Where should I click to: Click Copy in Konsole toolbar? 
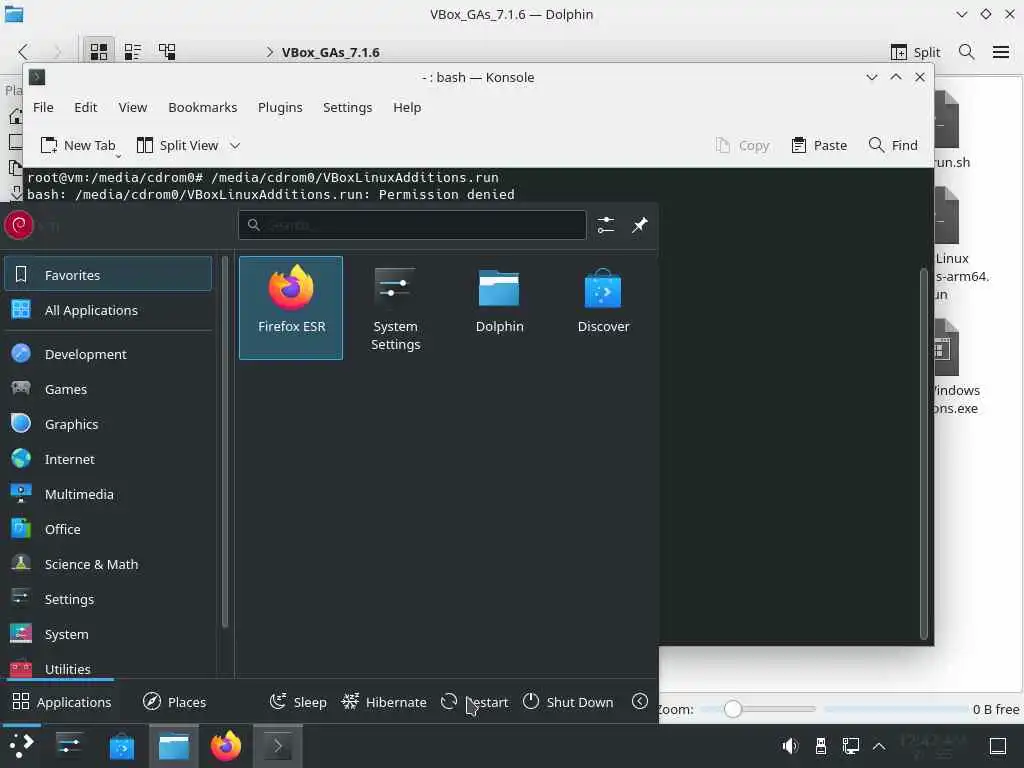[743, 145]
